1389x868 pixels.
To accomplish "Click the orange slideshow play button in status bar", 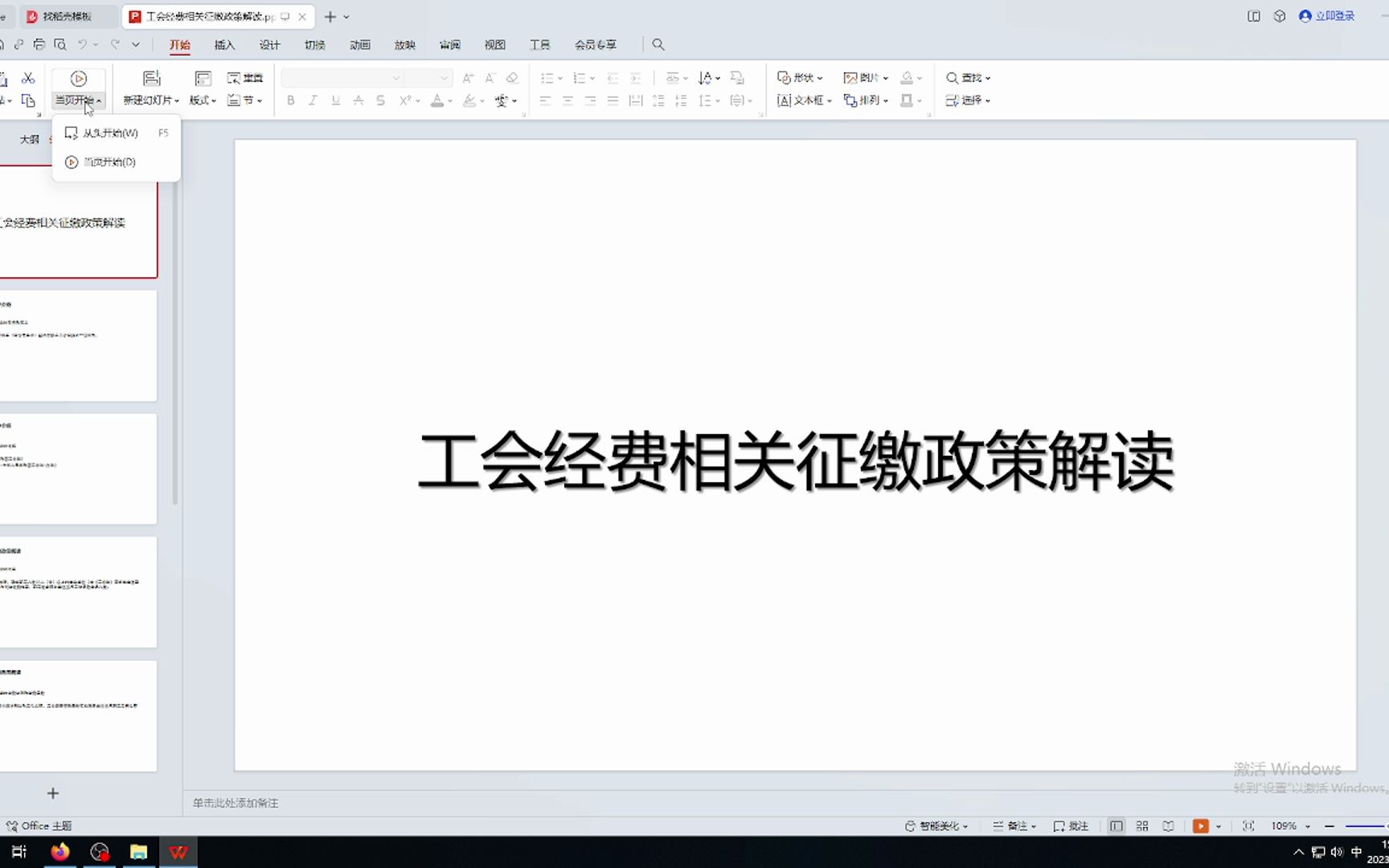I will (x=1201, y=826).
